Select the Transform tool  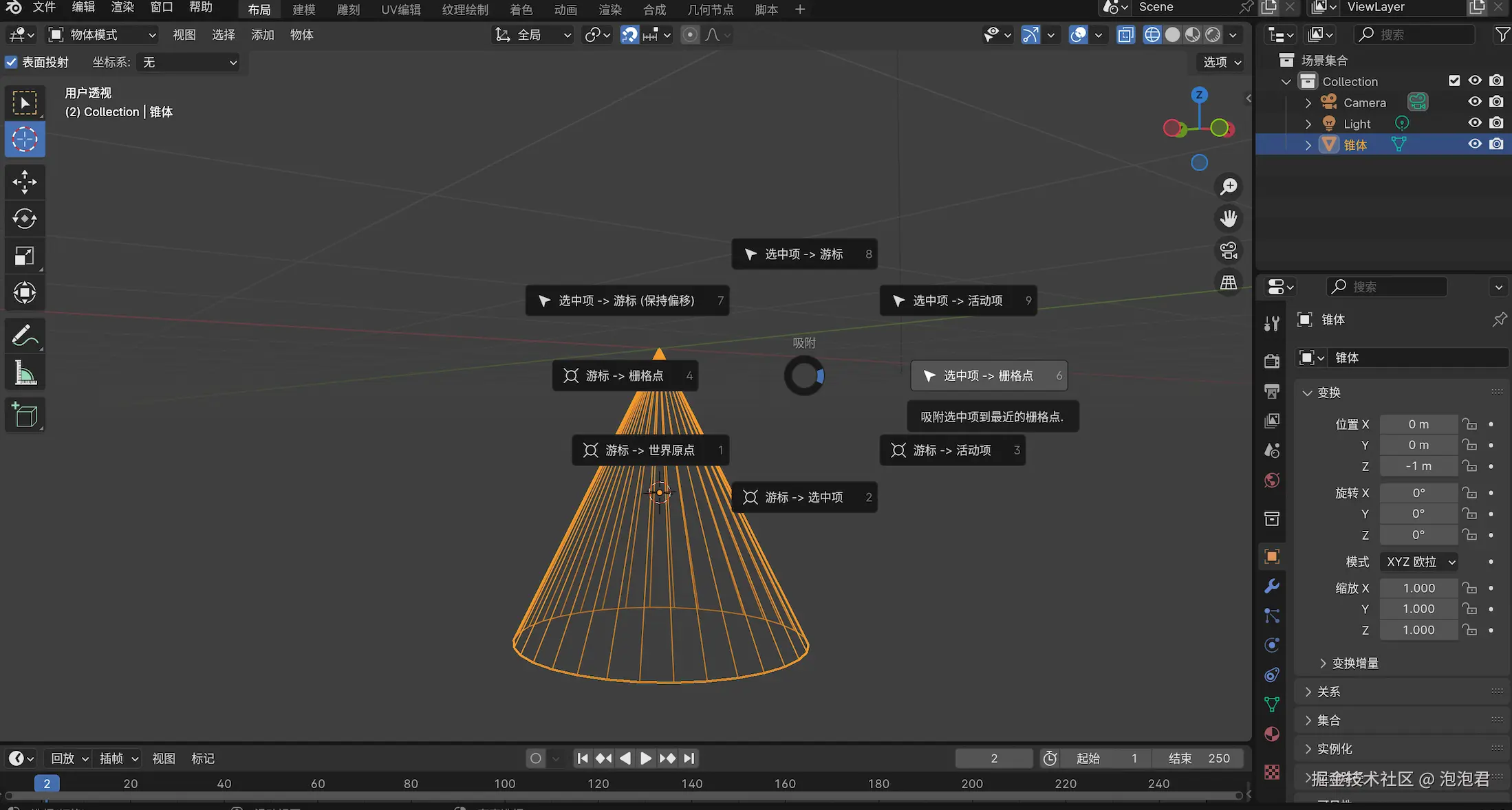pyautogui.click(x=25, y=293)
